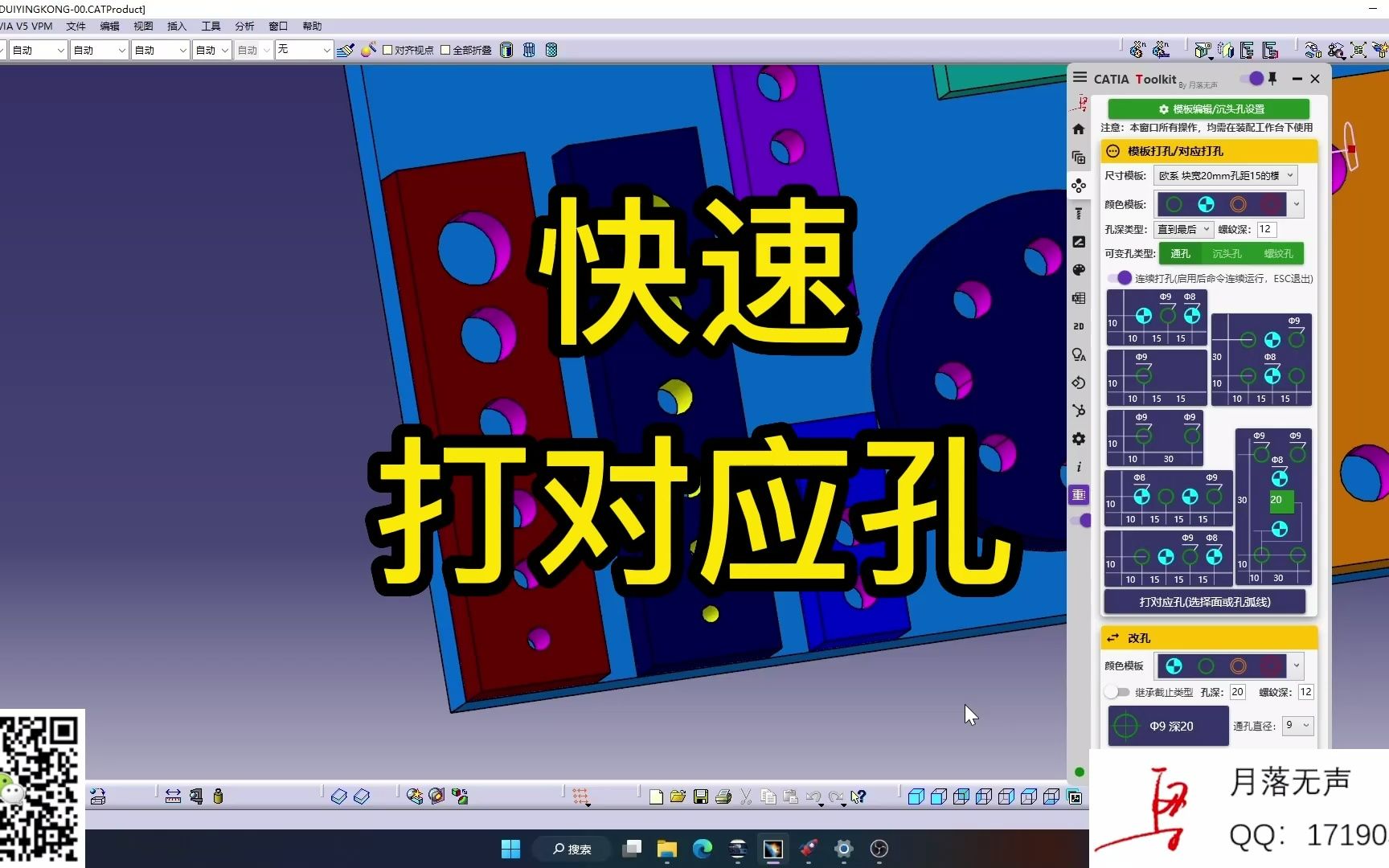
Task: Expand the 孔深类型 dropdown showing 直到最后
Action: click(x=1182, y=229)
